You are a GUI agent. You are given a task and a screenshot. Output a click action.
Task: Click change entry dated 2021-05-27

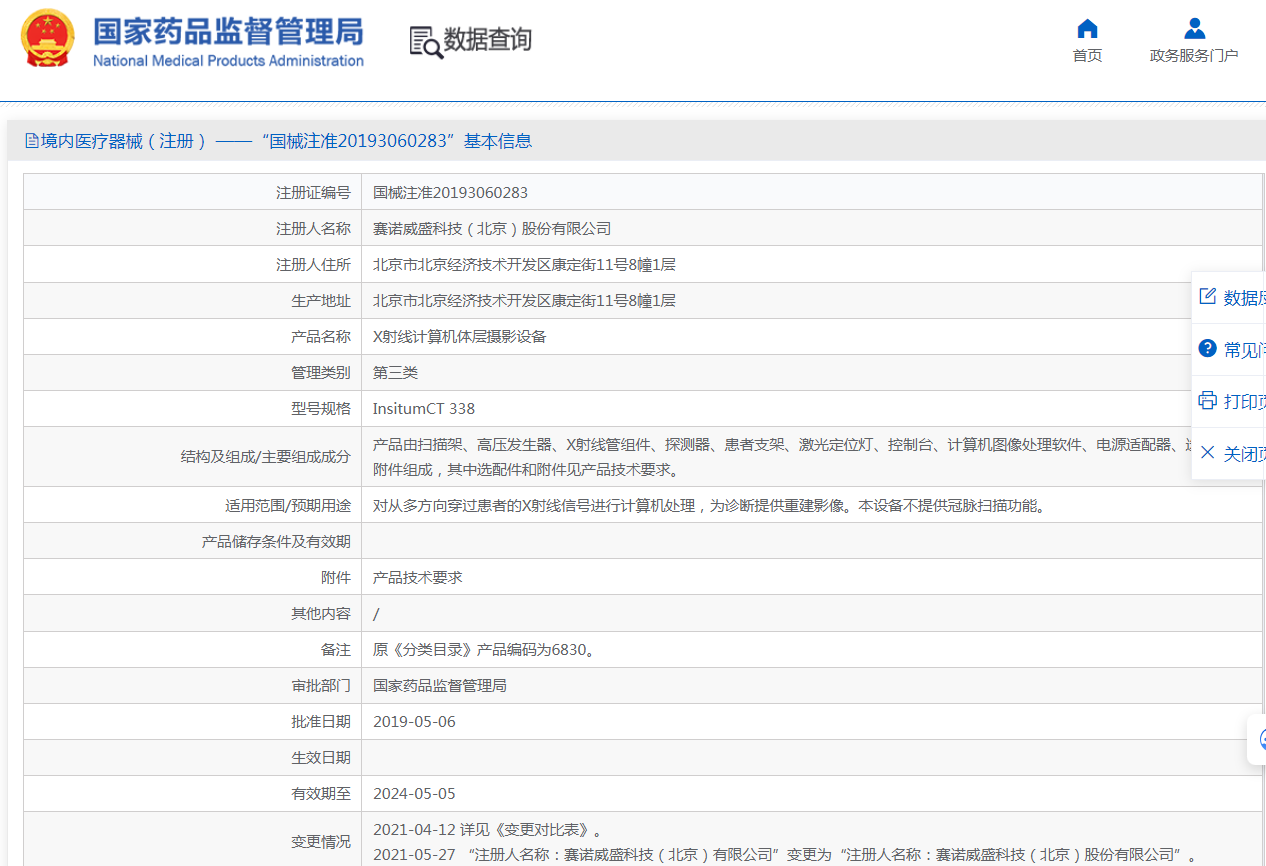click(x=785, y=854)
